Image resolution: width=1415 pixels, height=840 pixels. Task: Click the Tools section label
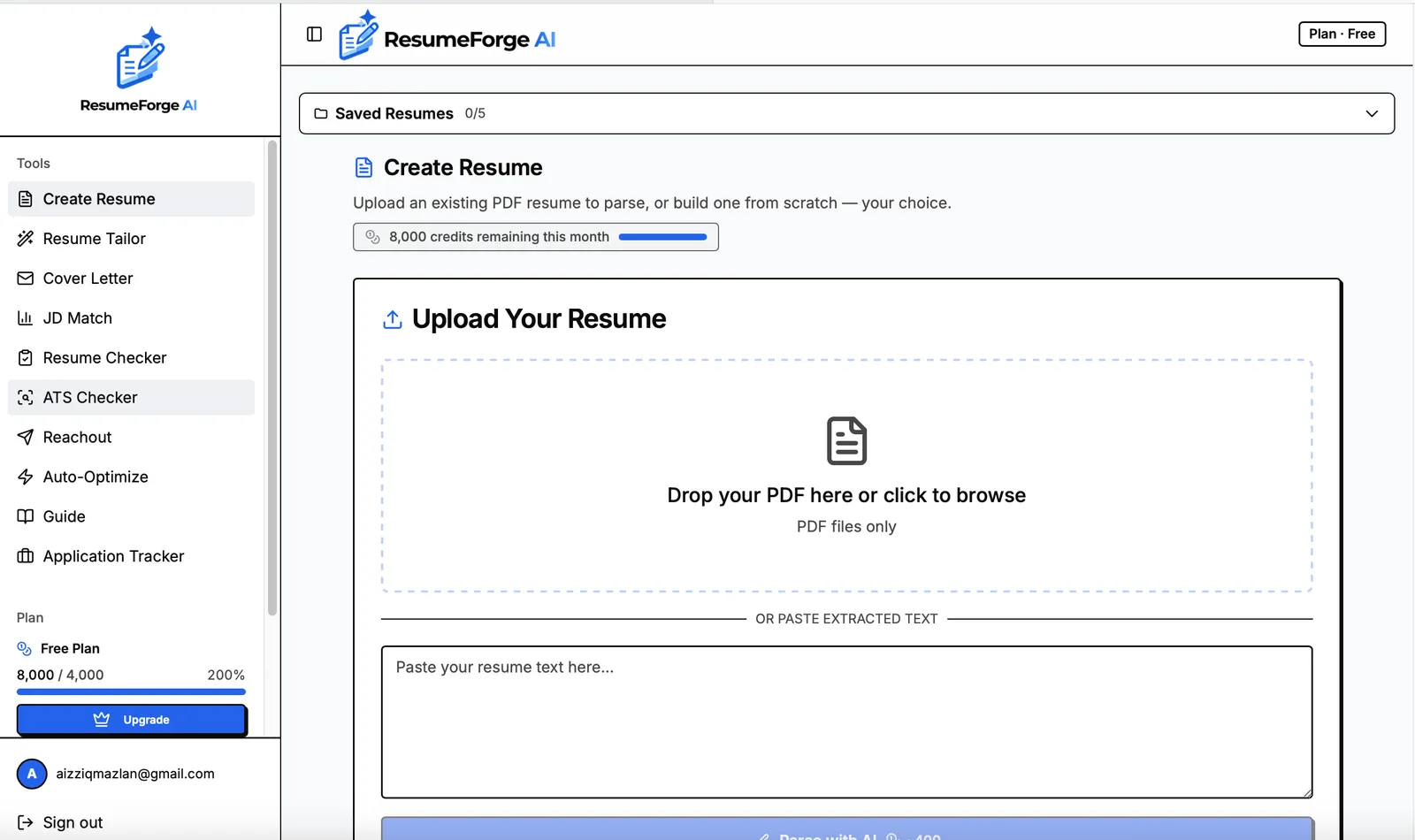point(34,164)
